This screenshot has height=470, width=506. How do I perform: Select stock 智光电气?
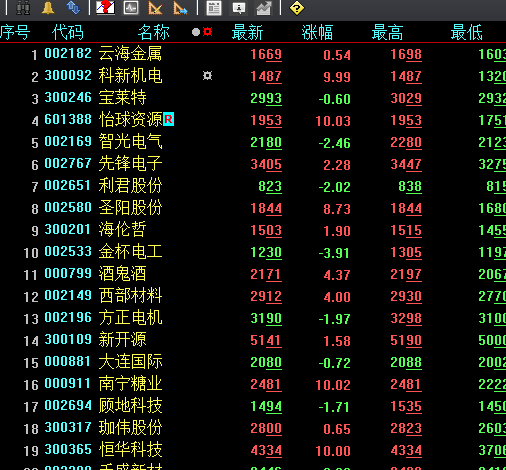[130, 142]
